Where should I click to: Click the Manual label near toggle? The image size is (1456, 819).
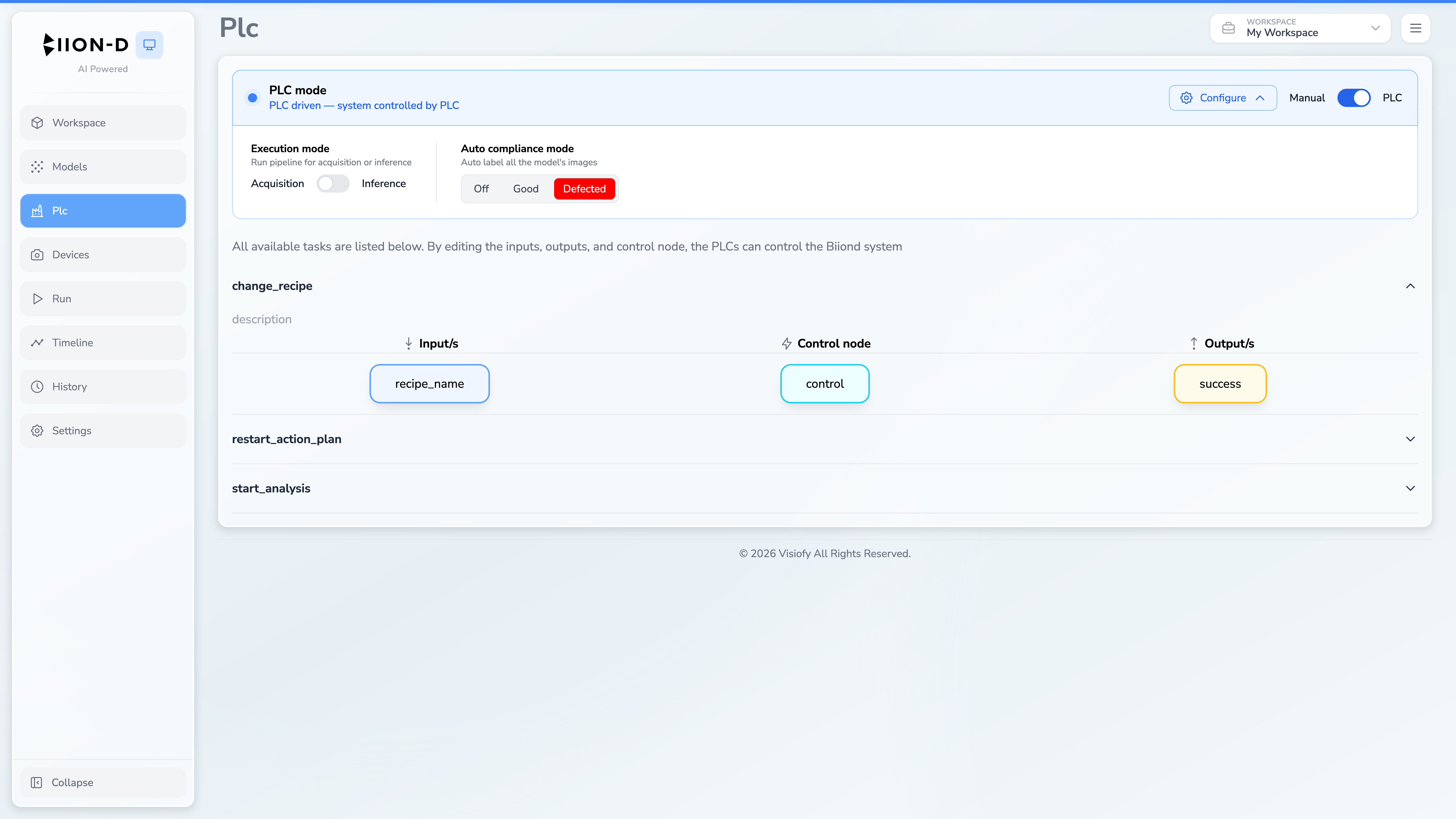(x=1307, y=98)
